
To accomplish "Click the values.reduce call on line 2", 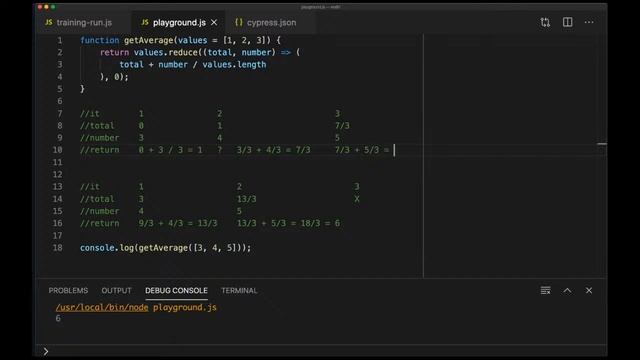I will pyautogui.click(x=165, y=53).
